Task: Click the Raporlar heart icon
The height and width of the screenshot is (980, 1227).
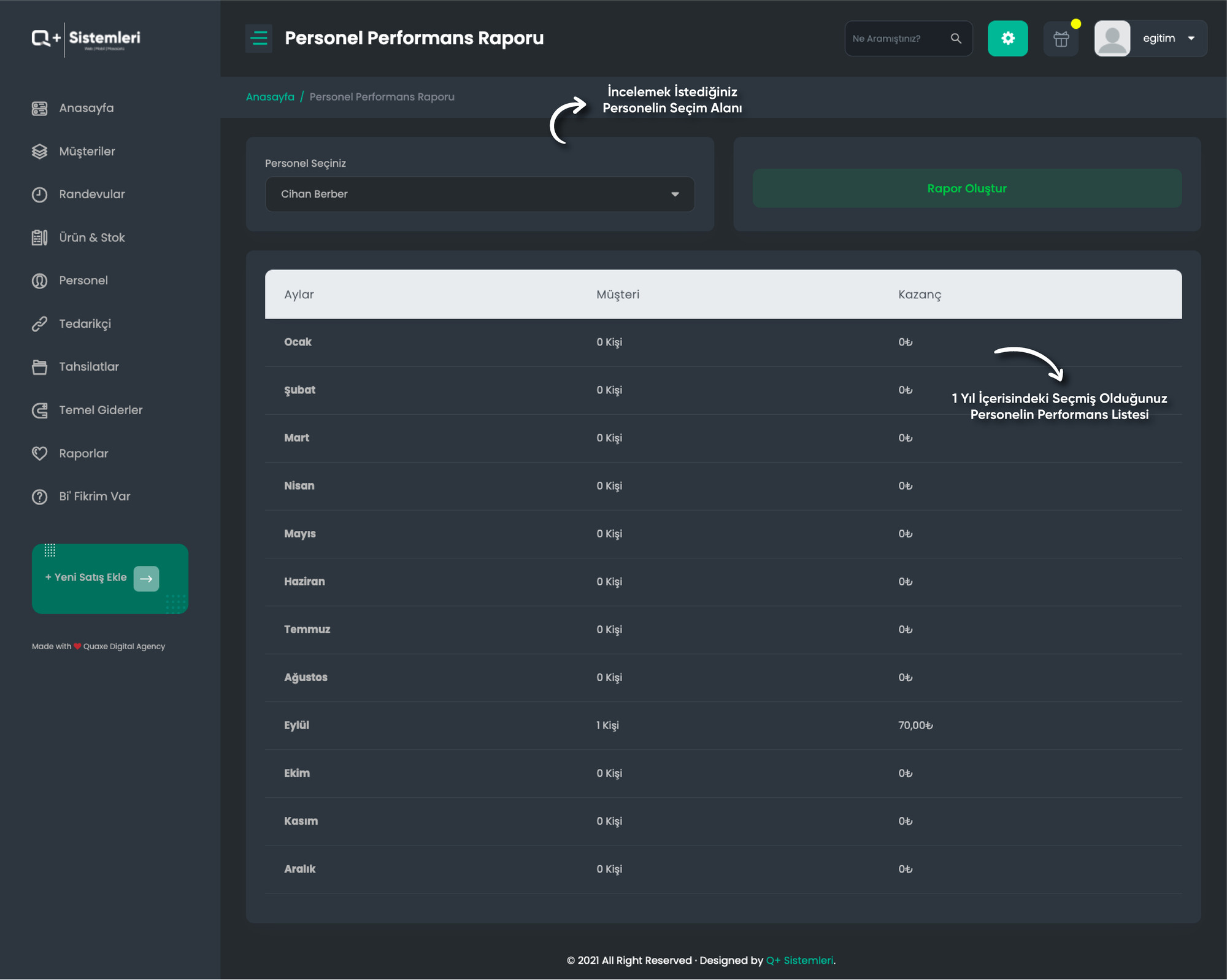Action: (x=39, y=453)
